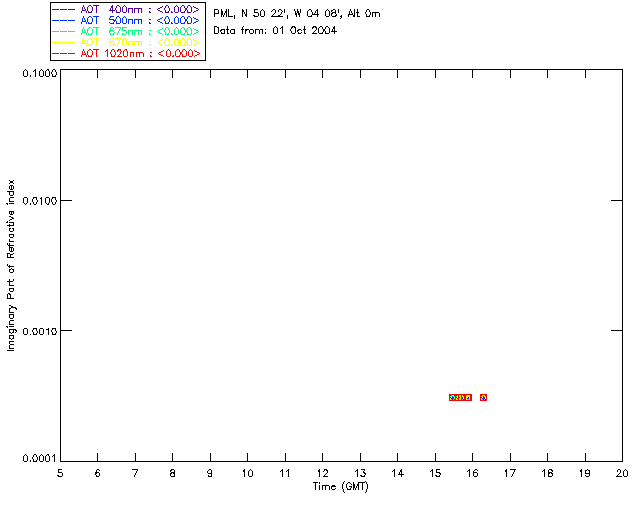Click the isolated data point after 16 hours
Screen dimensions: 640x512
[483, 397]
